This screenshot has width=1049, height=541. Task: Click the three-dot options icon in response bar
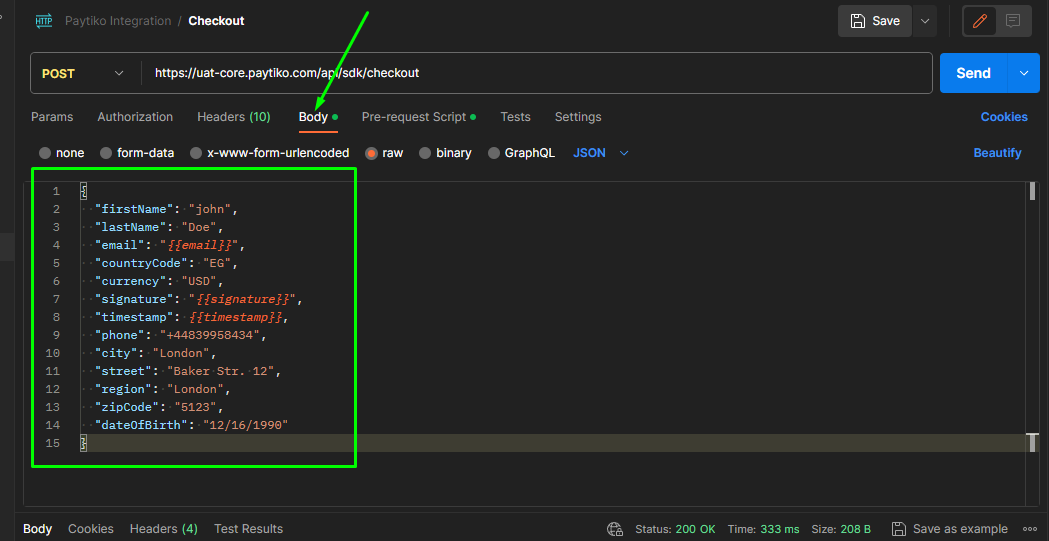point(1029,529)
